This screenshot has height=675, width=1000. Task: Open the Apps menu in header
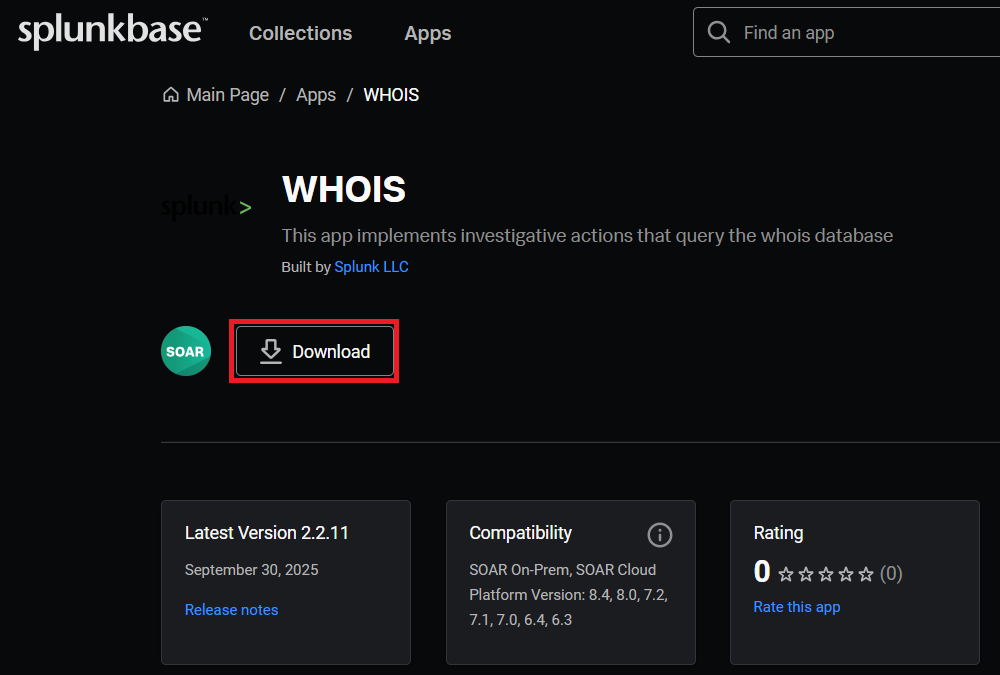click(x=428, y=33)
